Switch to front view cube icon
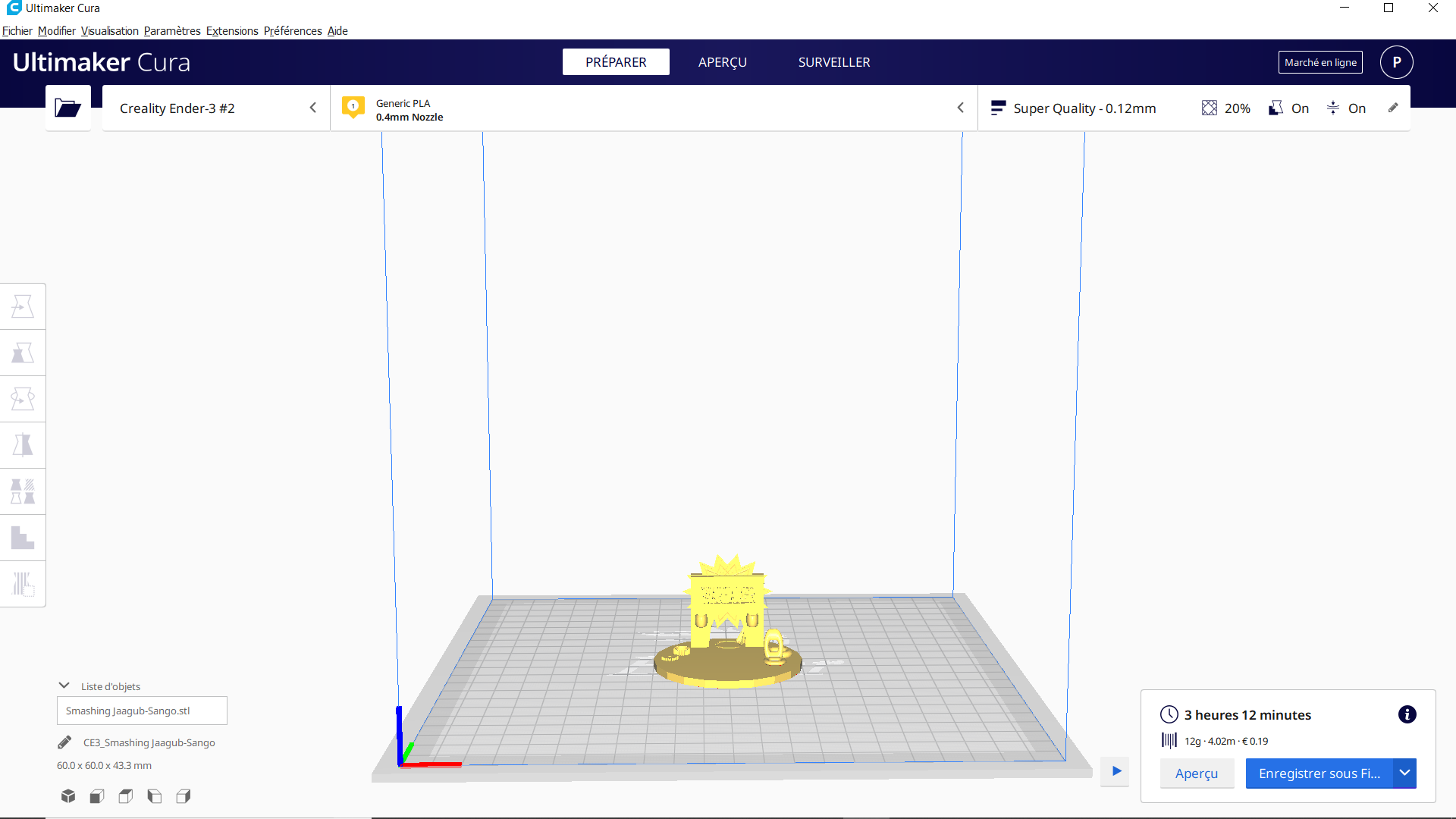 (x=97, y=795)
